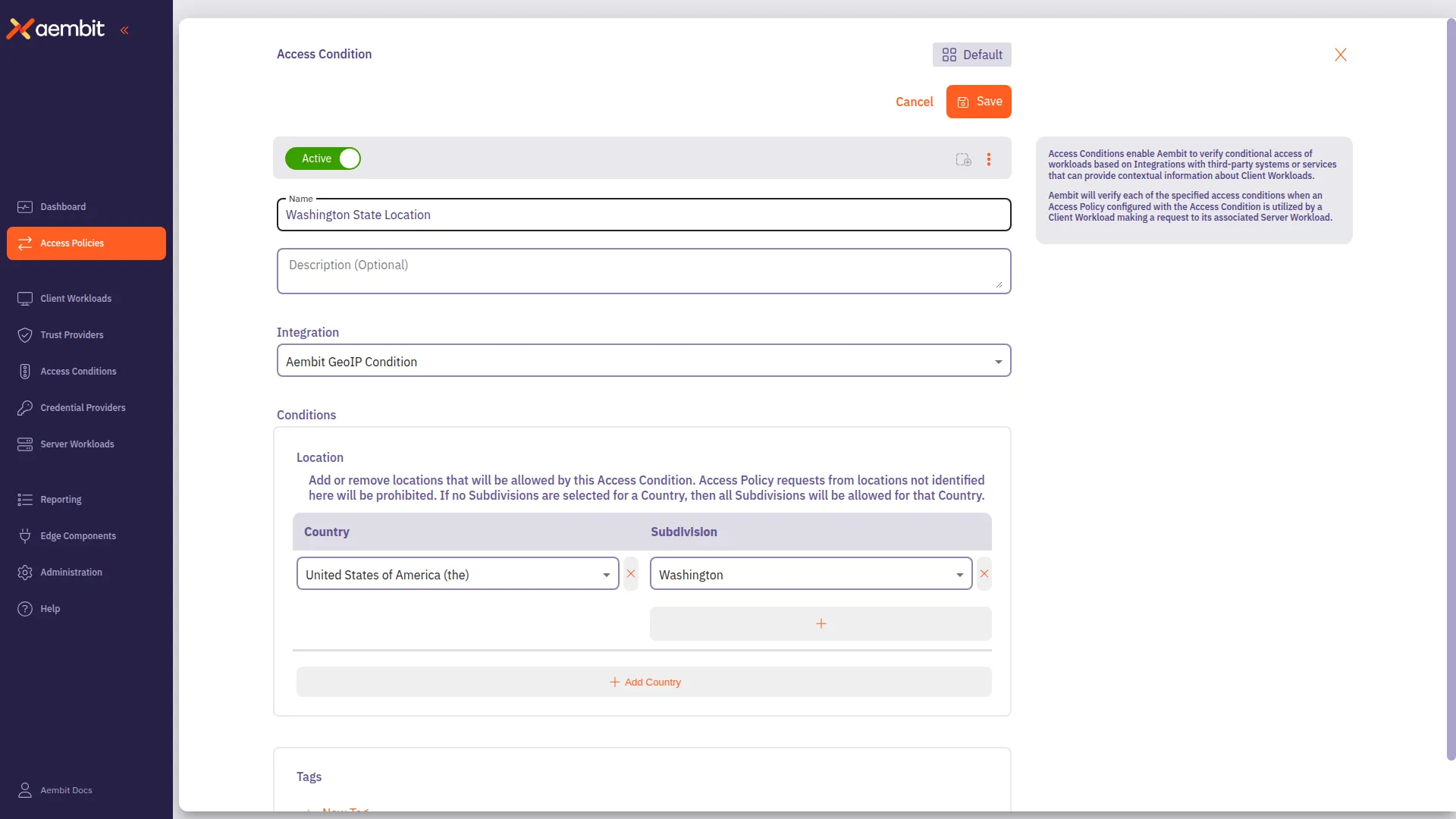Remove the Washington subdivision

click(x=984, y=574)
